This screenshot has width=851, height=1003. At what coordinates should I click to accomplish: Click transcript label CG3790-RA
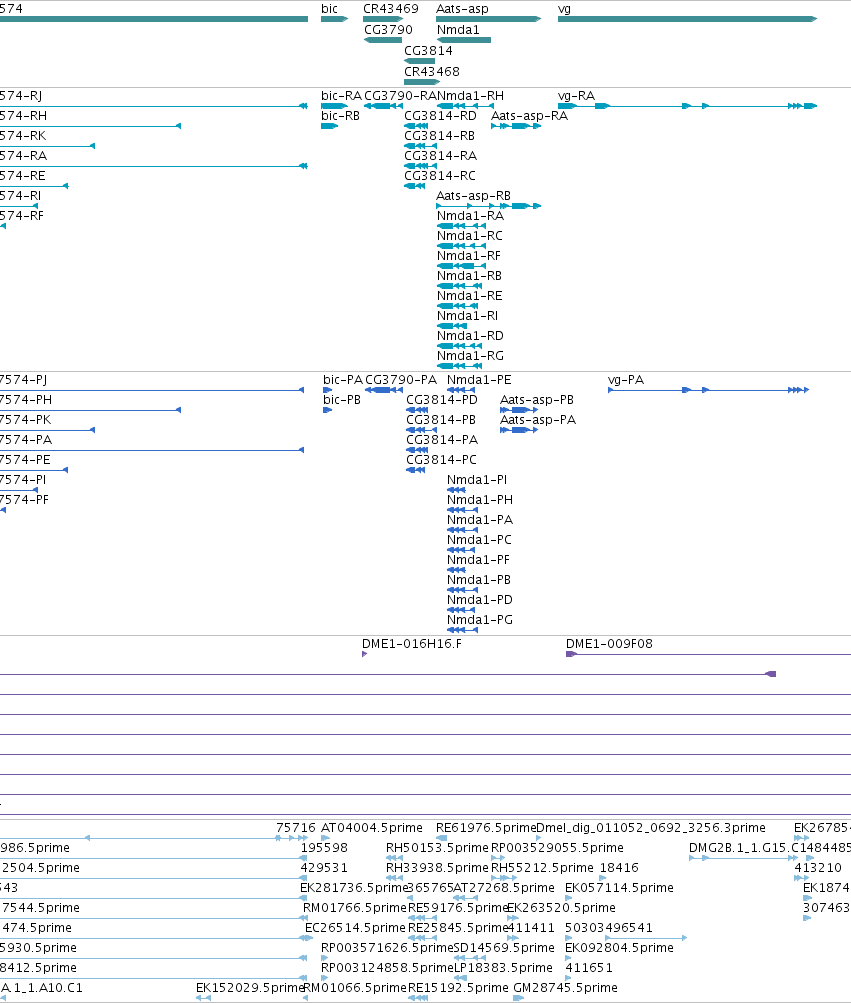[401, 96]
